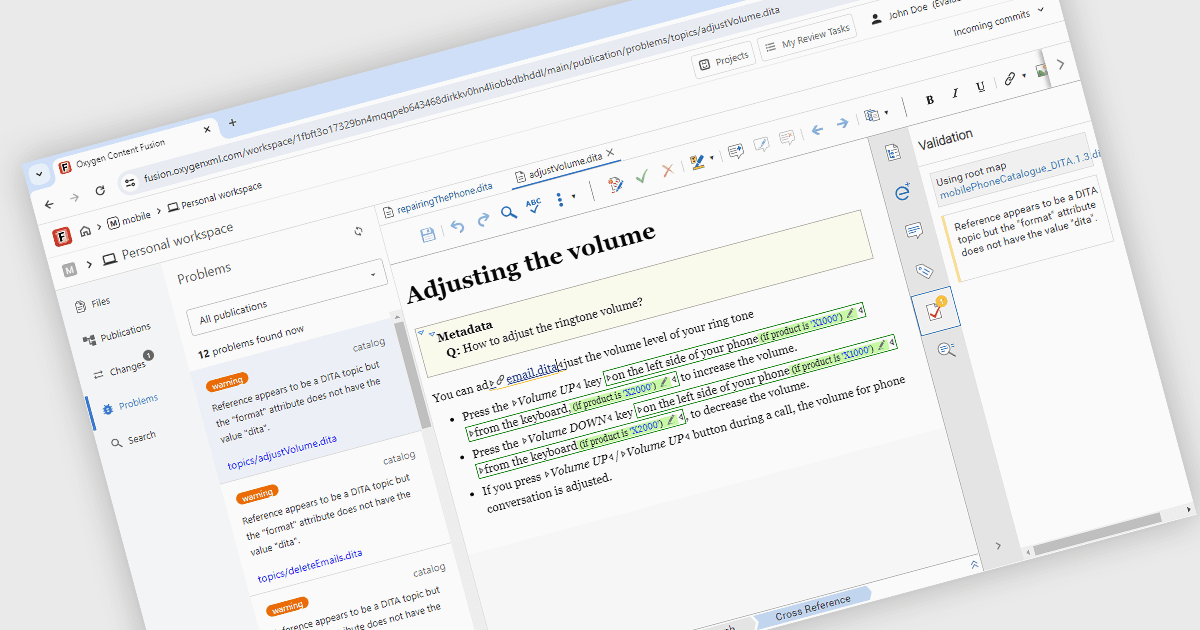Click the Fusion F logo
Viewport: 1200px width, 630px height.
(x=61, y=237)
